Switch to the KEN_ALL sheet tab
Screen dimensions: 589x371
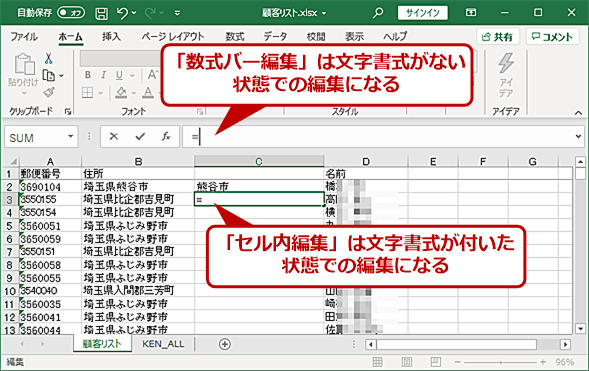tap(163, 344)
